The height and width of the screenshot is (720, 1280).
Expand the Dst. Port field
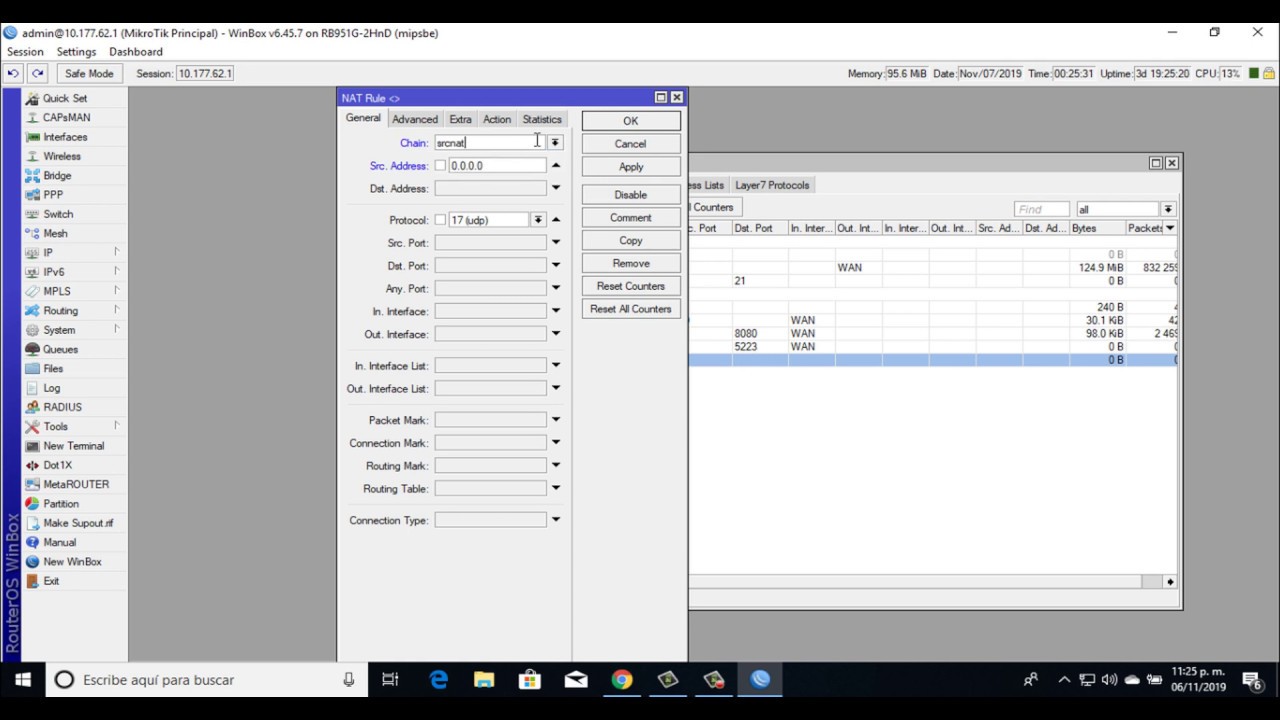pyautogui.click(x=556, y=266)
